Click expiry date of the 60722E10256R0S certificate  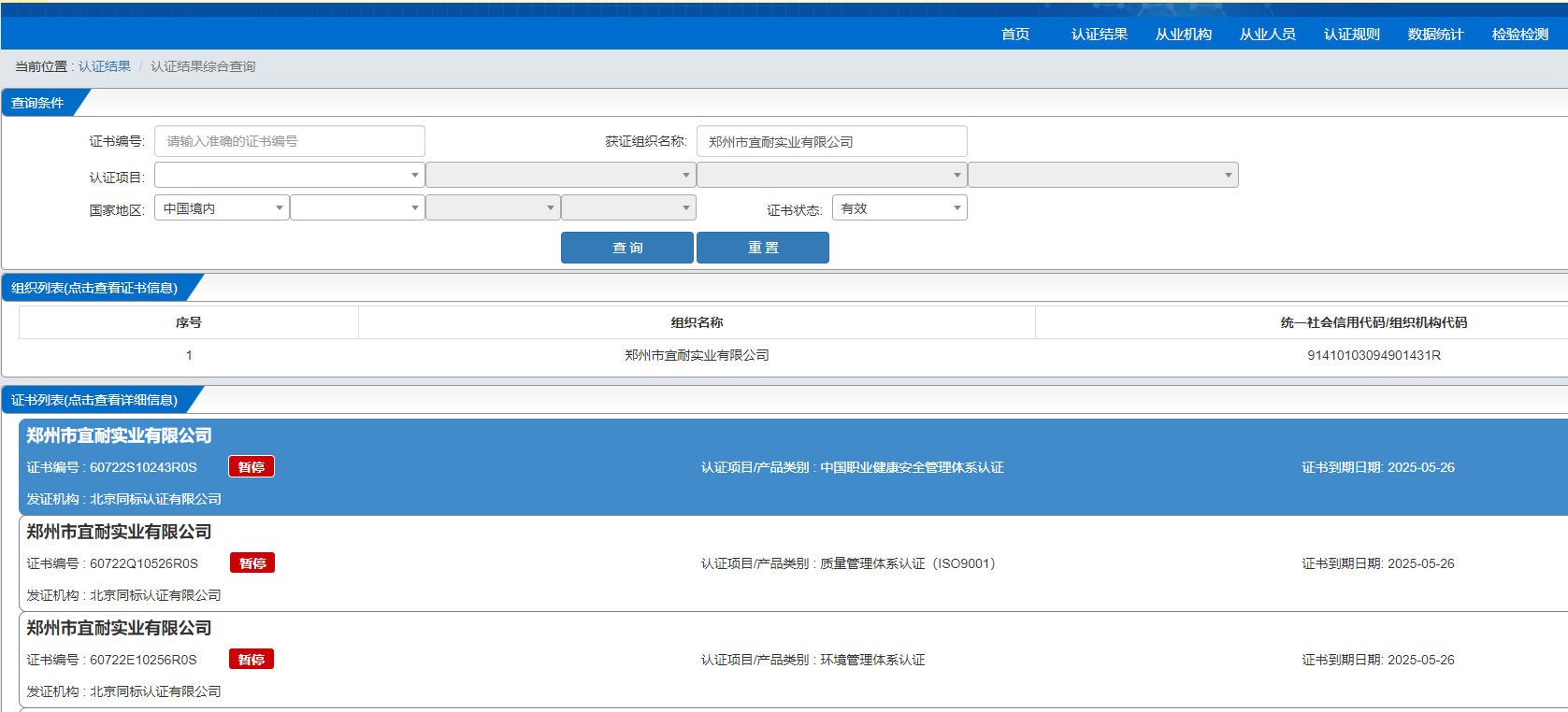click(x=1378, y=660)
